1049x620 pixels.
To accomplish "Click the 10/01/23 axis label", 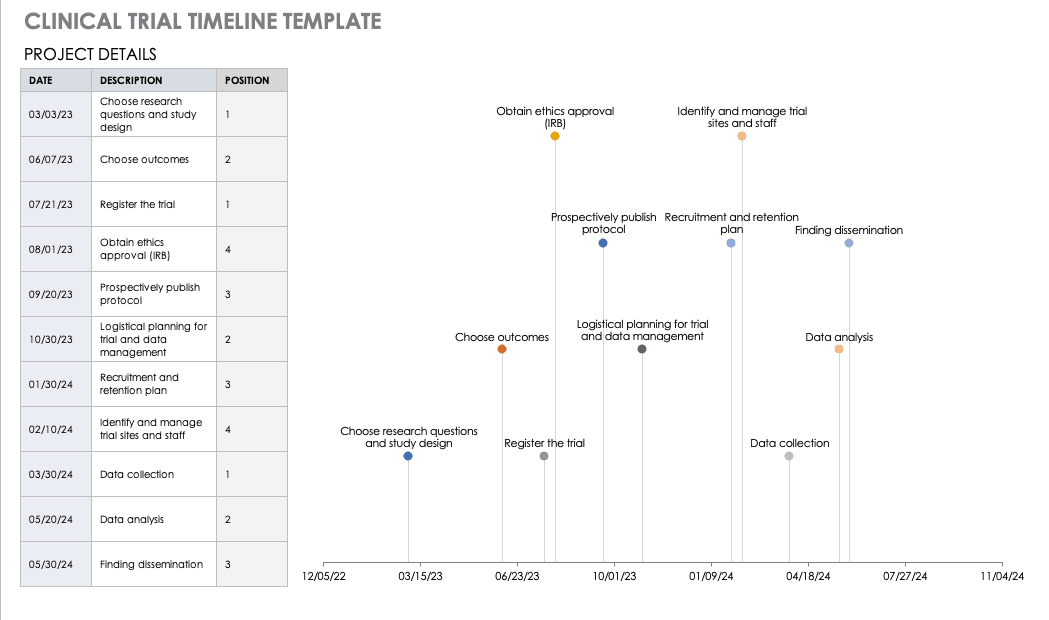I will point(615,576).
